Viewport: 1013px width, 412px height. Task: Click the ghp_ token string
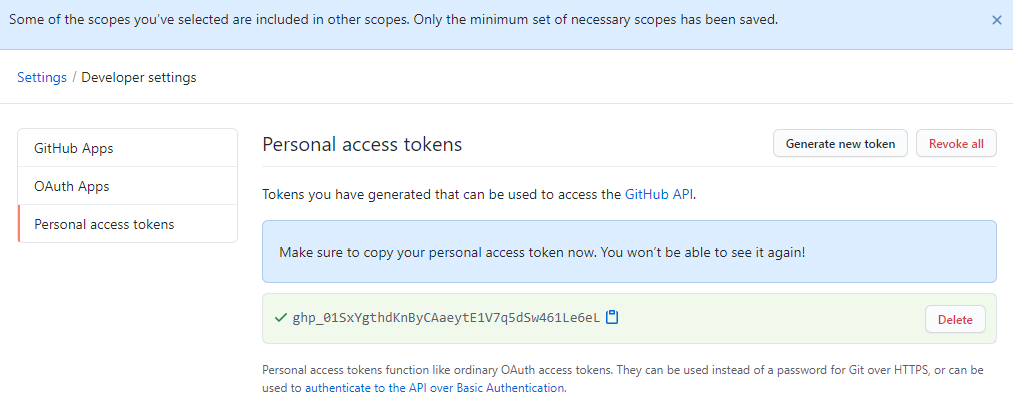[446, 318]
